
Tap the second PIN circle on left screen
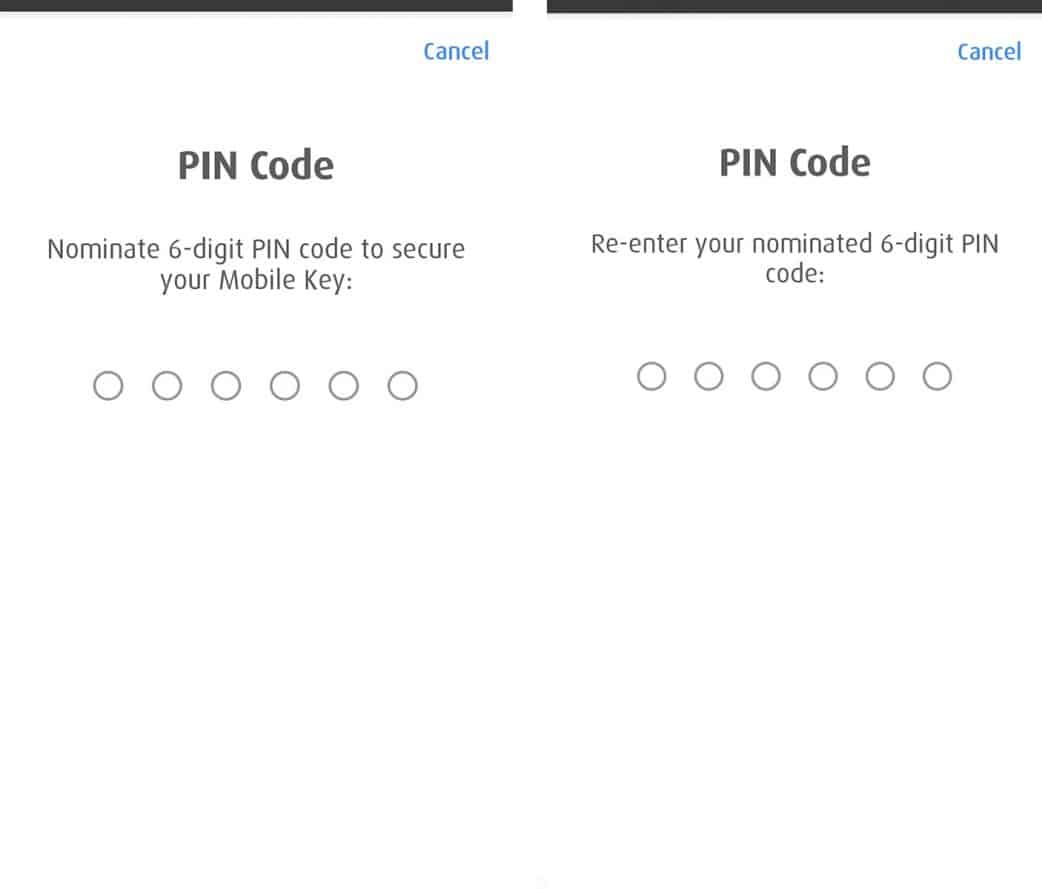(167, 385)
